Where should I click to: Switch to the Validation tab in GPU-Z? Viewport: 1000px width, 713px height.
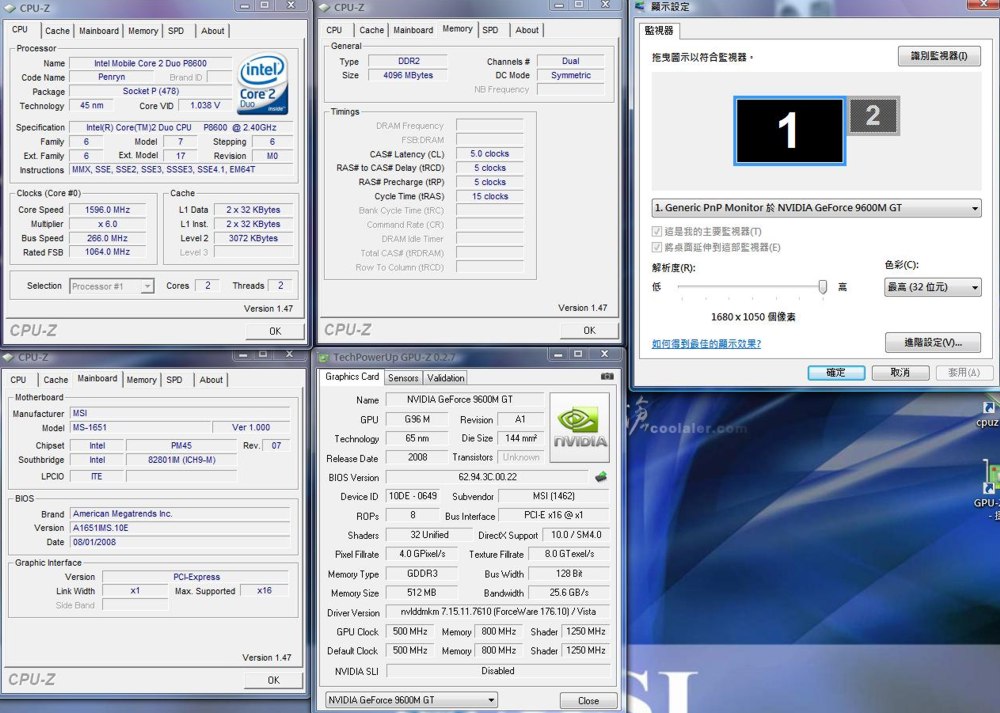pos(446,378)
